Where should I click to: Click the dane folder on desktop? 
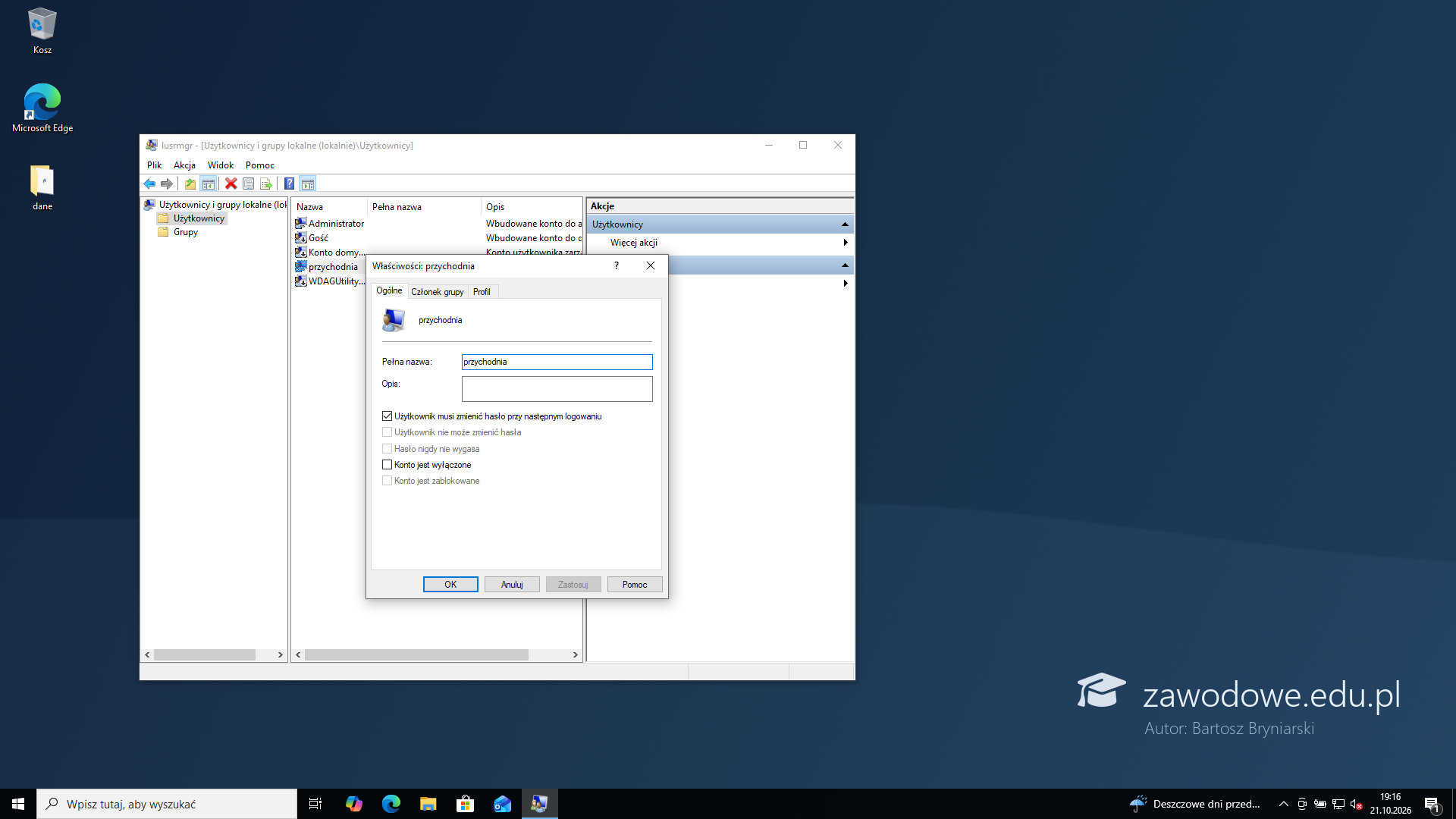(x=42, y=187)
